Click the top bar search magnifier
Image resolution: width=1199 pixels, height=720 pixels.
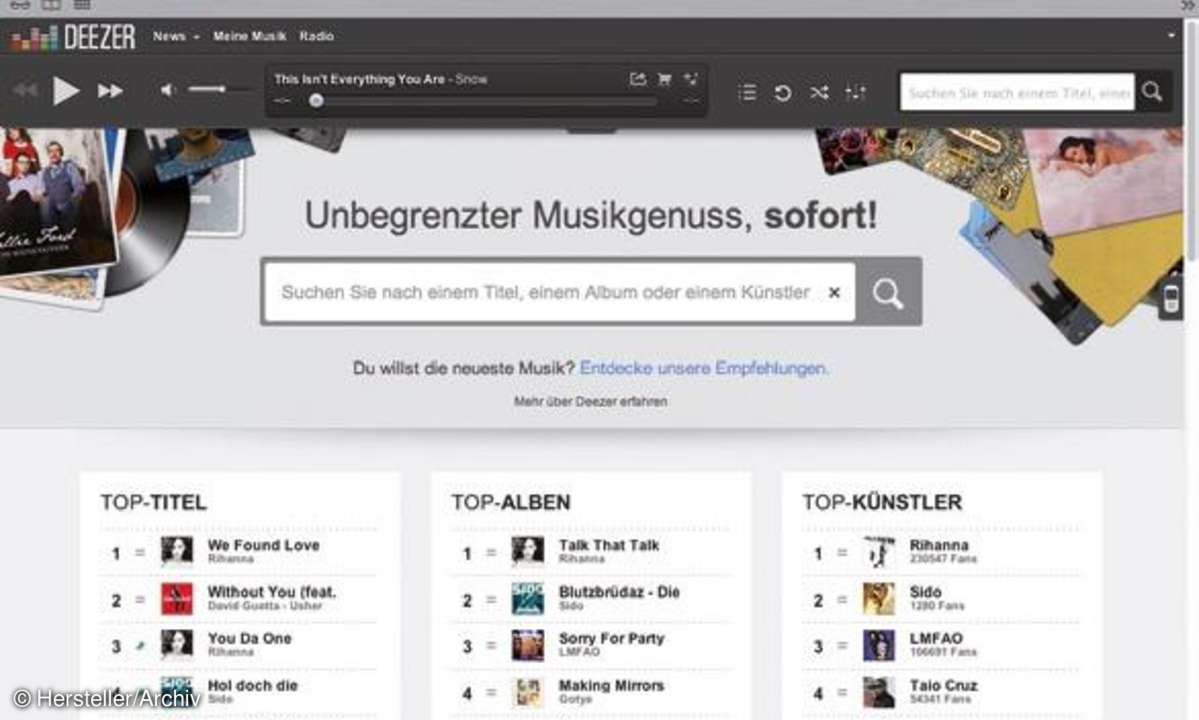point(1152,92)
